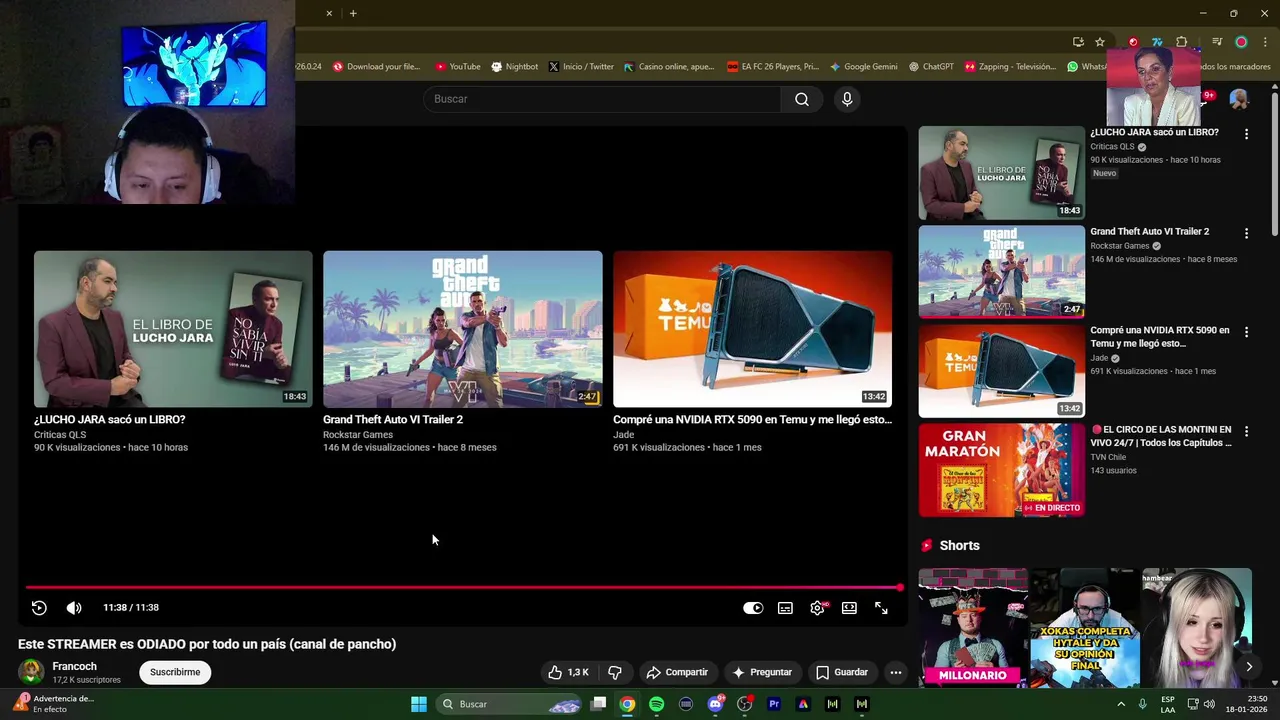Open OBS Studio from taskbar
1280x720 pixels.
[x=744, y=704]
